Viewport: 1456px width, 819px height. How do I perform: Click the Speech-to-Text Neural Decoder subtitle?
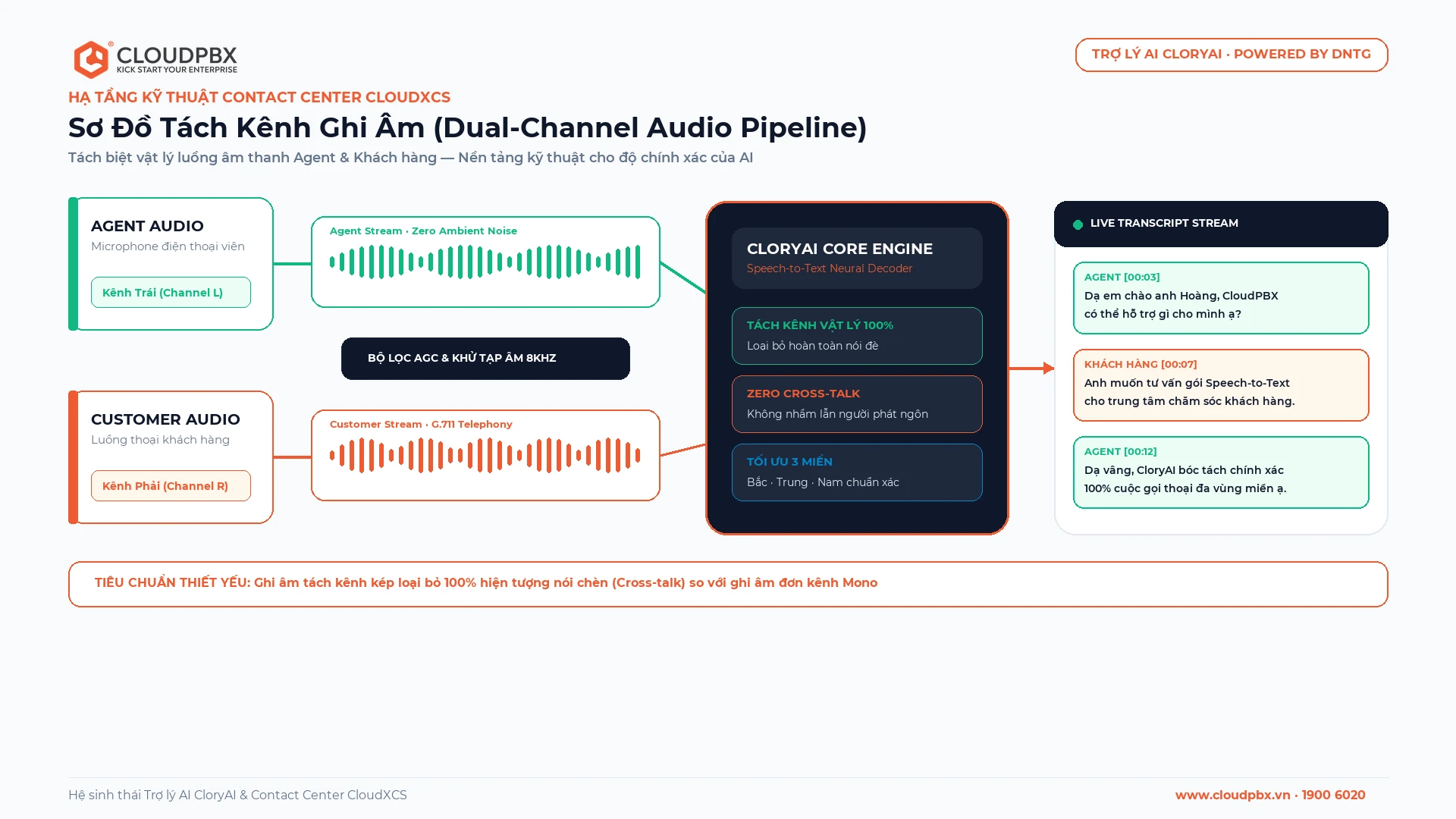point(830,268)
